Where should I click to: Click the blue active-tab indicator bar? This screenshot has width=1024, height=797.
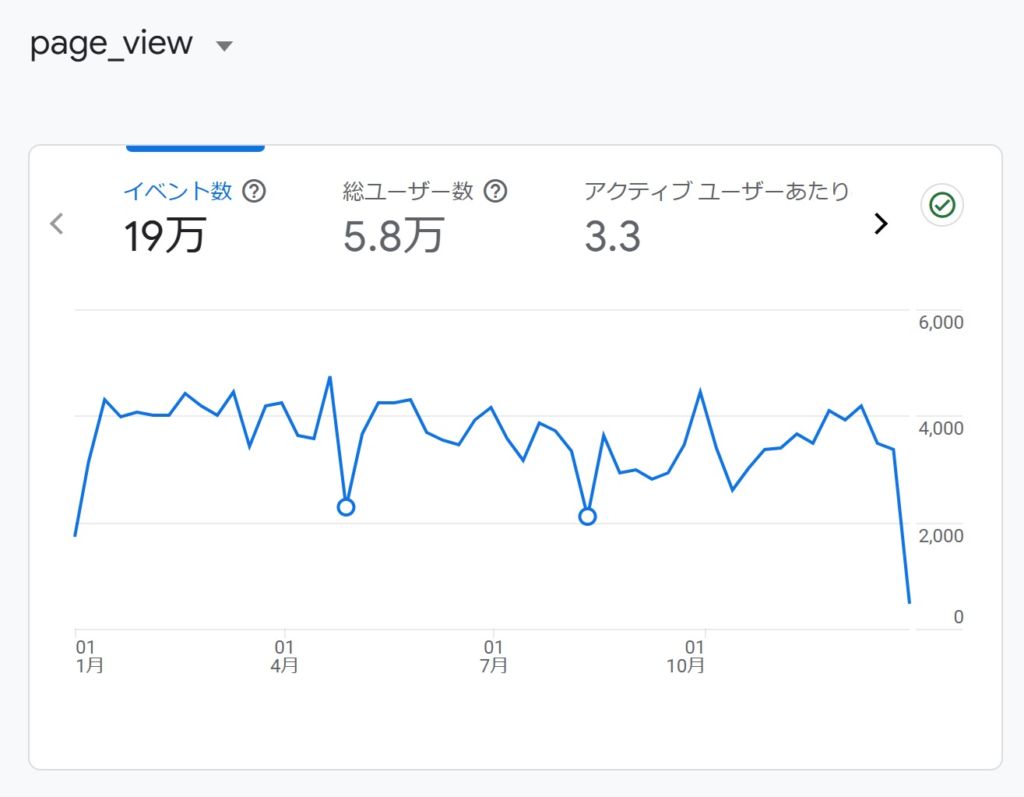click(195, 148)
